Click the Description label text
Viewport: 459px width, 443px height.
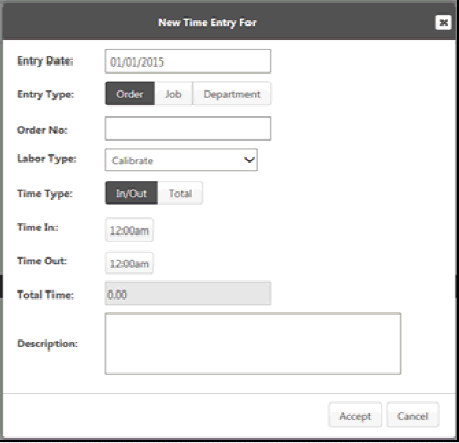coord(47,344)
